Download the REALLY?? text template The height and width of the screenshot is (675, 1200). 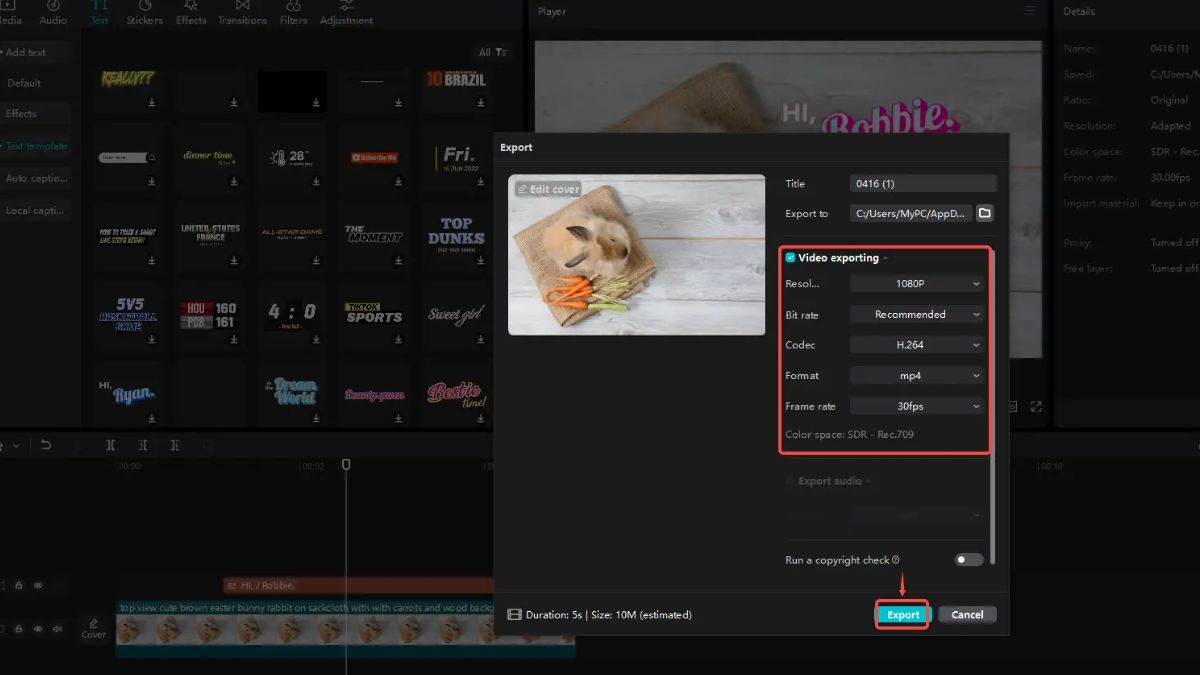(x=152, y=102)
